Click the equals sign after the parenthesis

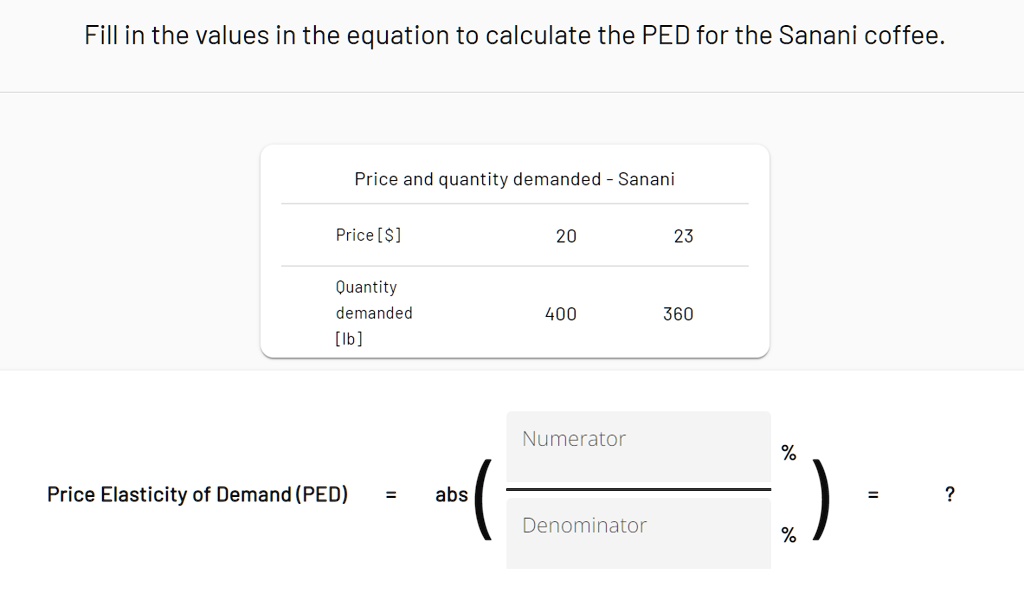872,493
